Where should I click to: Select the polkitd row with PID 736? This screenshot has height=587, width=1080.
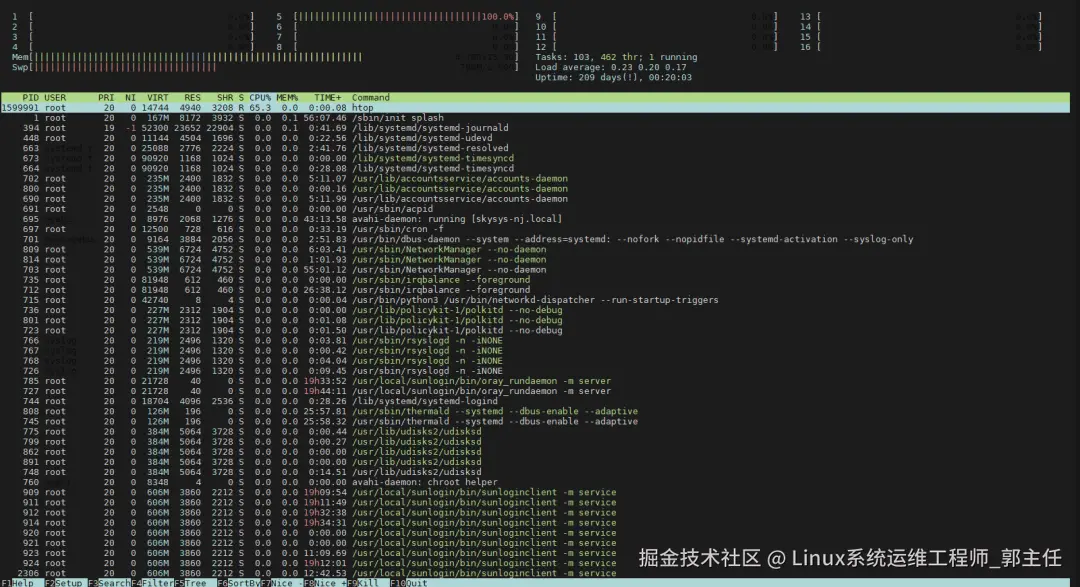coord(535,310)
